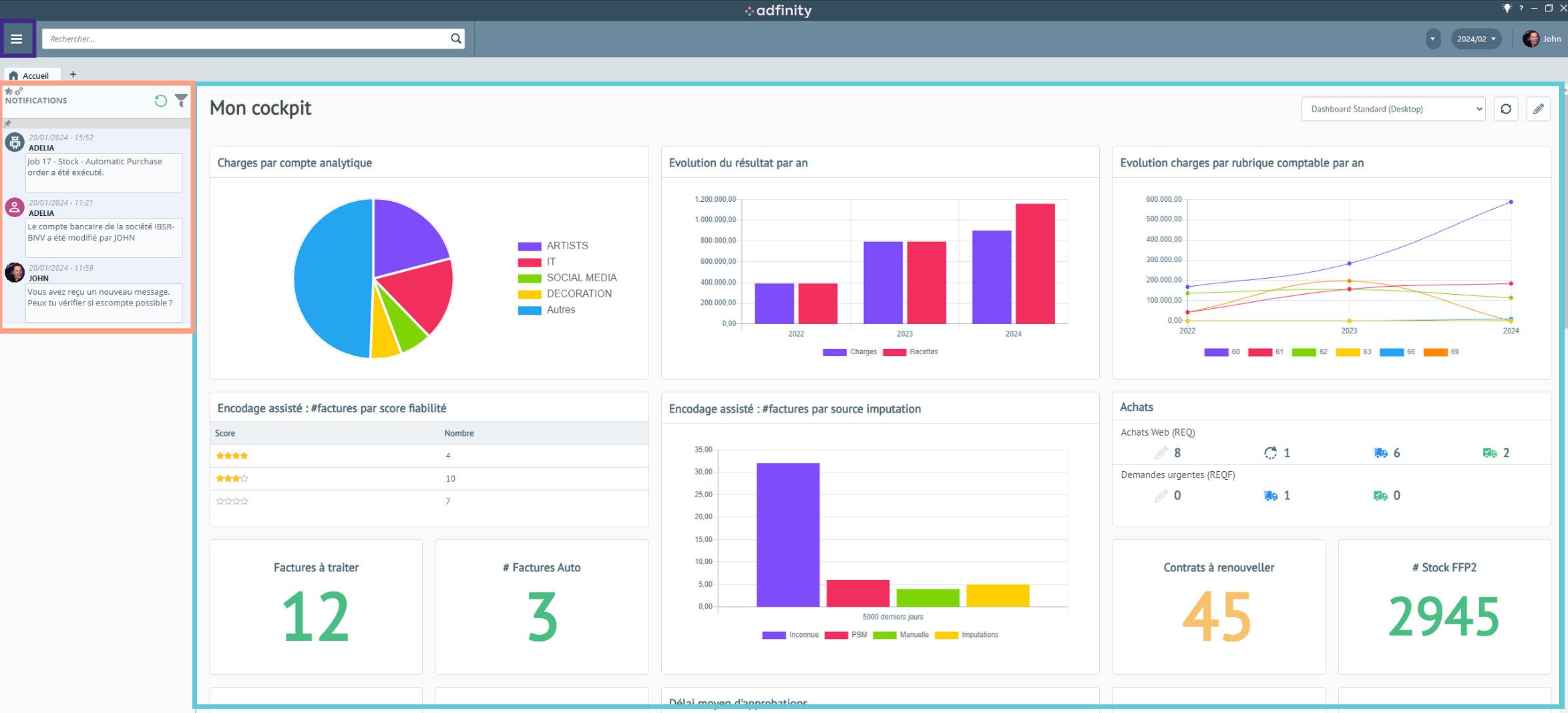Viewport: 1568px width, 713px height.
Task: Open the 2024/02 period dropdown
Action: (1476, 39)
